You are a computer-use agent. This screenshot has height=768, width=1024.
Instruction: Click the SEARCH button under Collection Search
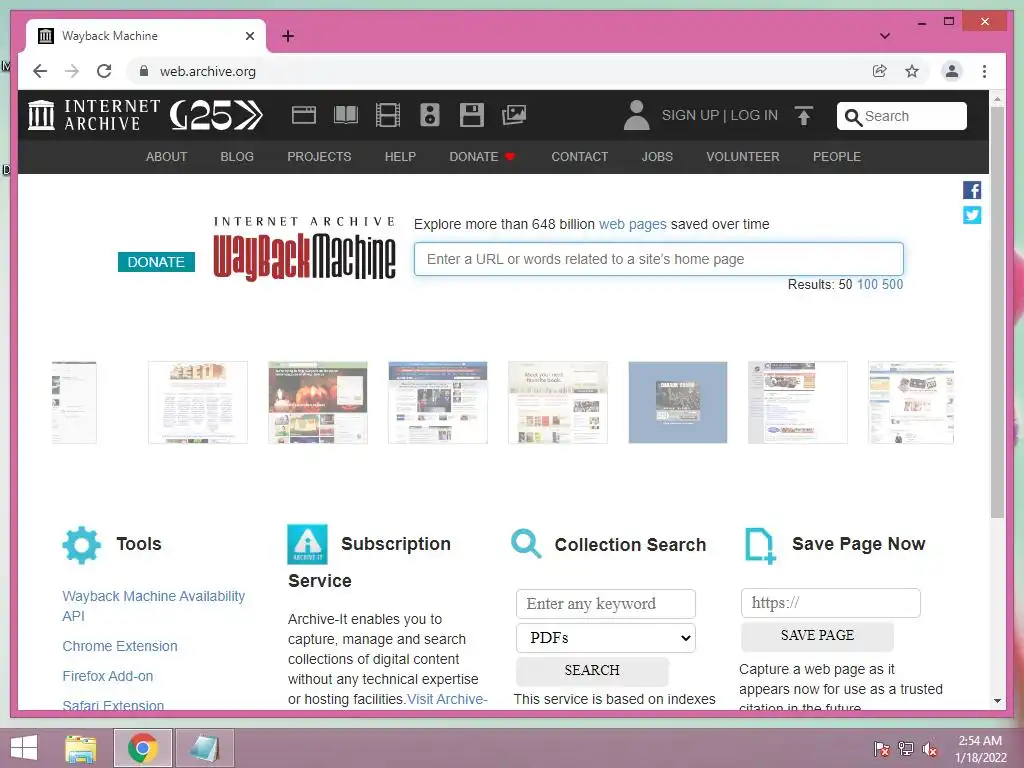pos(592,671)
